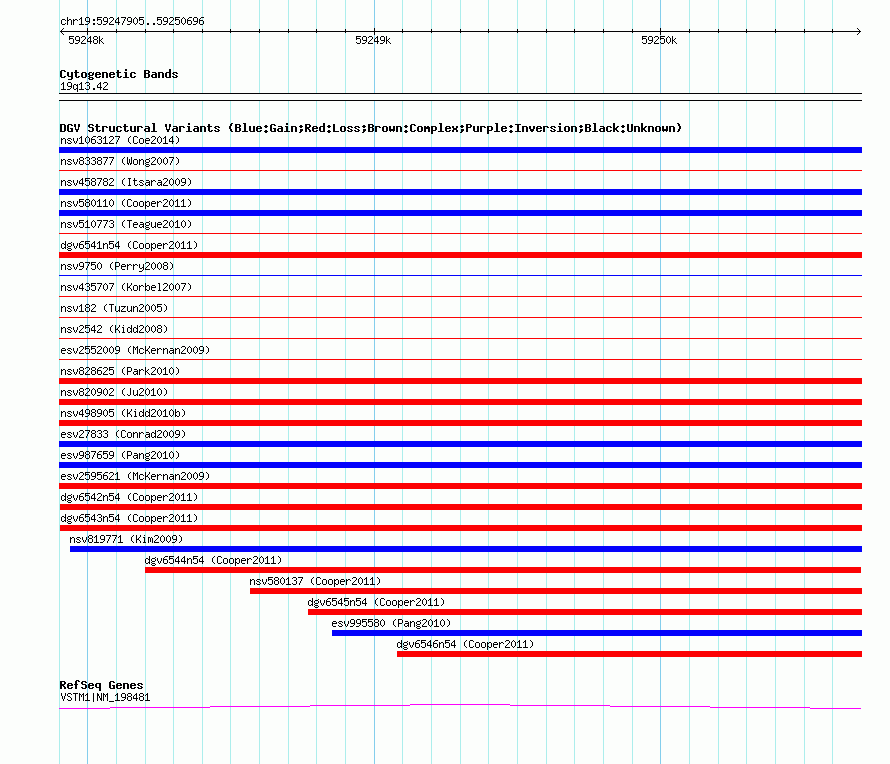Click the red bar under dgv6541n54
This screenshot has width=890, height=764.
[460, 255]
